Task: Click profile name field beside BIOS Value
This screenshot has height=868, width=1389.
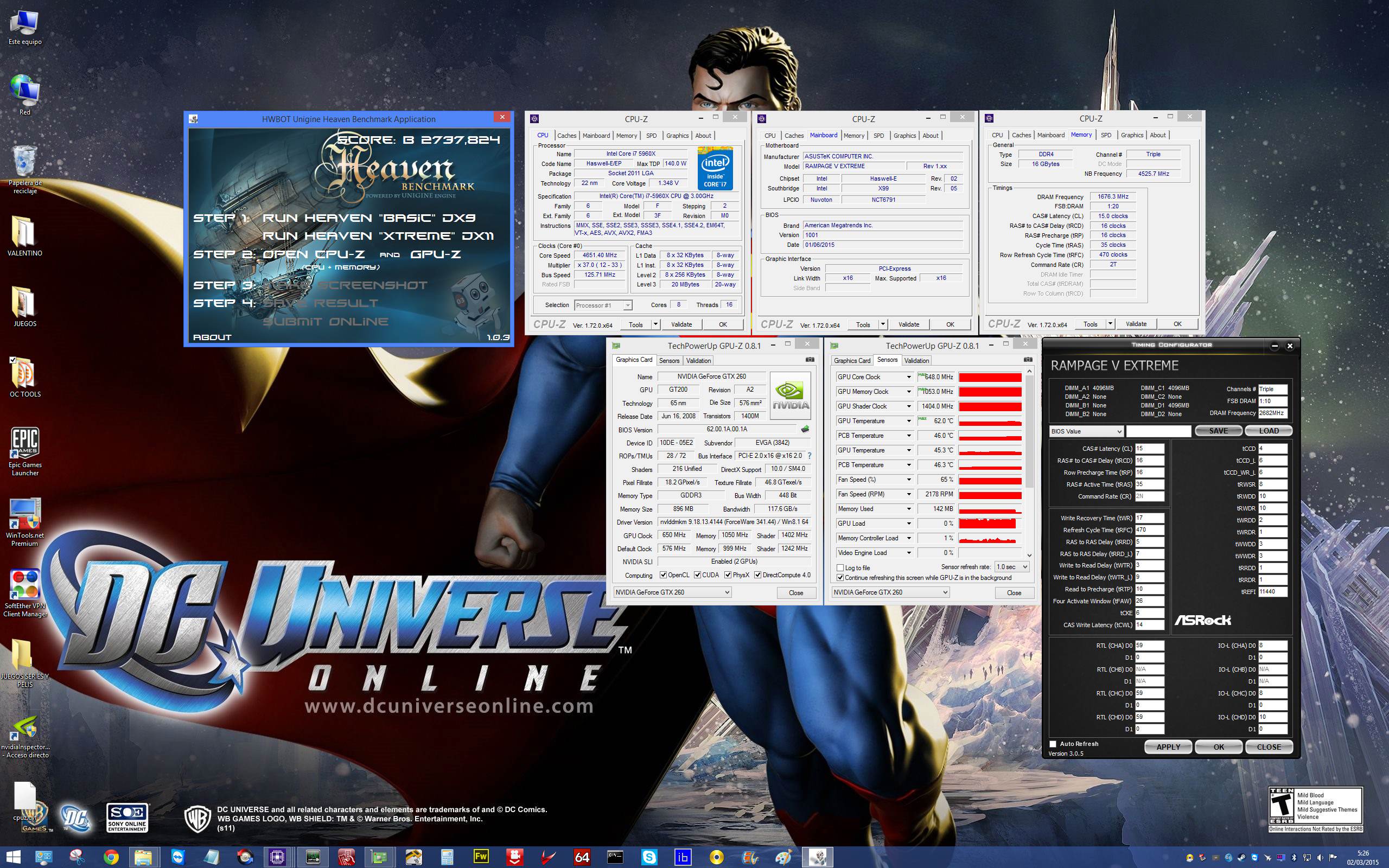Action: pyautogui.click(x=1158, y=431)
